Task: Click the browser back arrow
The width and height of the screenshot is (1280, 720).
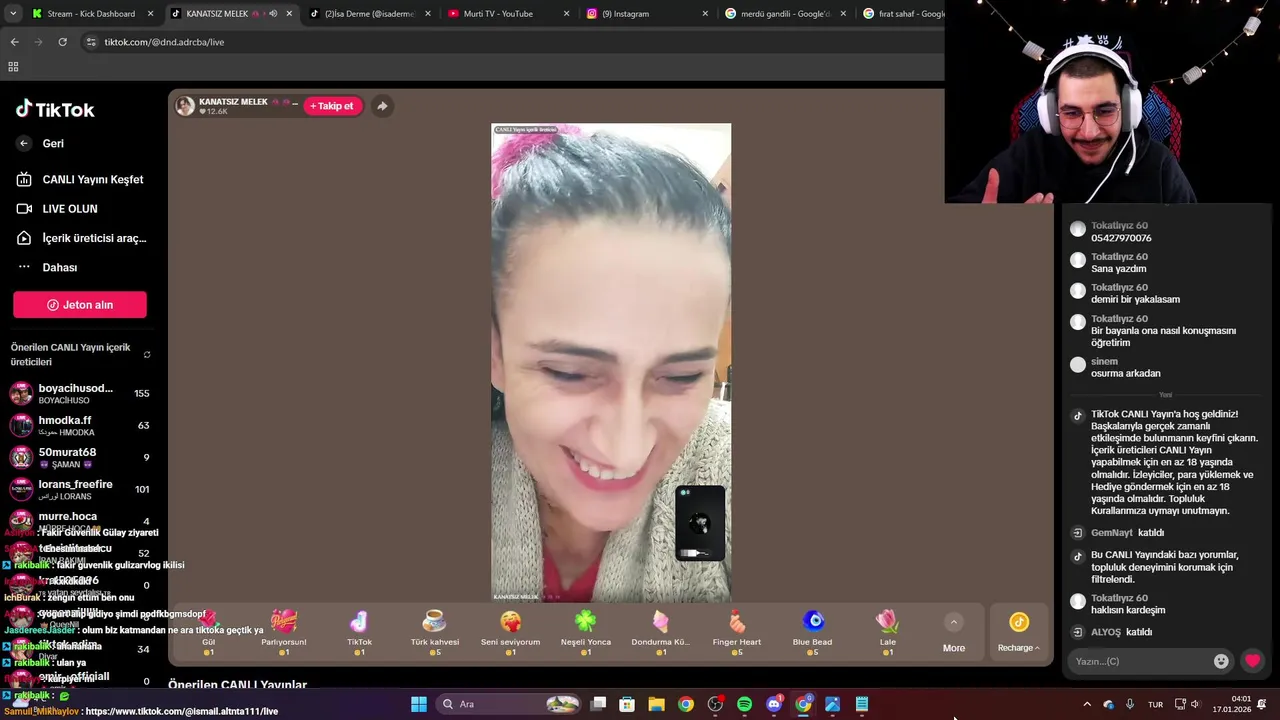Action: pos(14,42)
